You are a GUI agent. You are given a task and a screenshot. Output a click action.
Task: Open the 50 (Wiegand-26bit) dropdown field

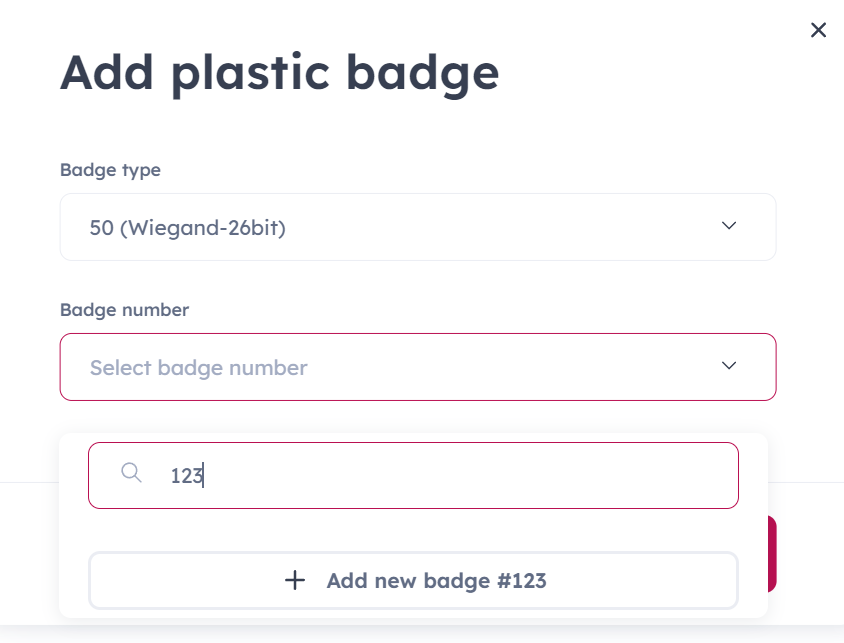pos(418,227)
